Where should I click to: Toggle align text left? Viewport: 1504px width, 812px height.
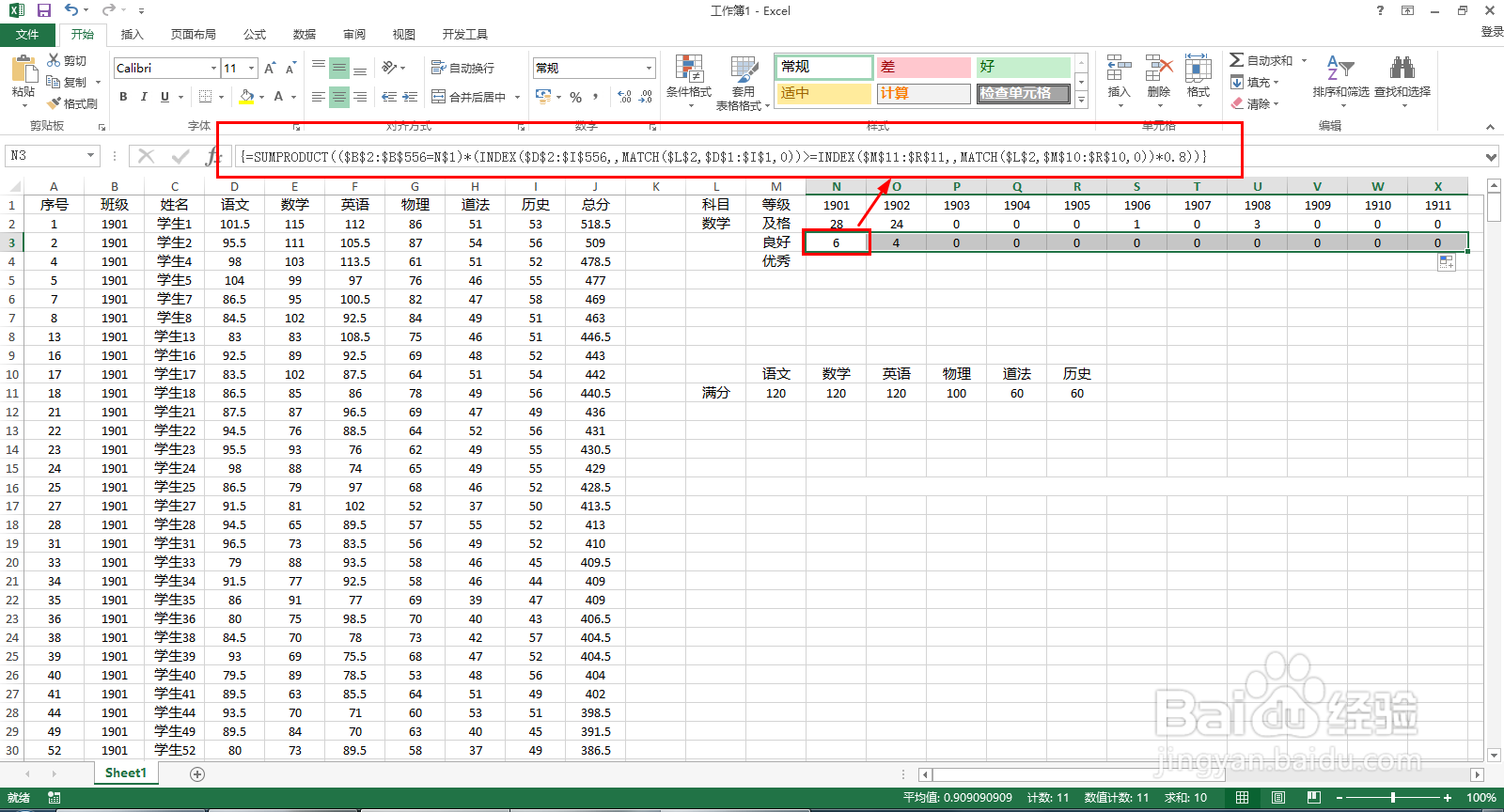pyautogui.click(x=319, y=97)
